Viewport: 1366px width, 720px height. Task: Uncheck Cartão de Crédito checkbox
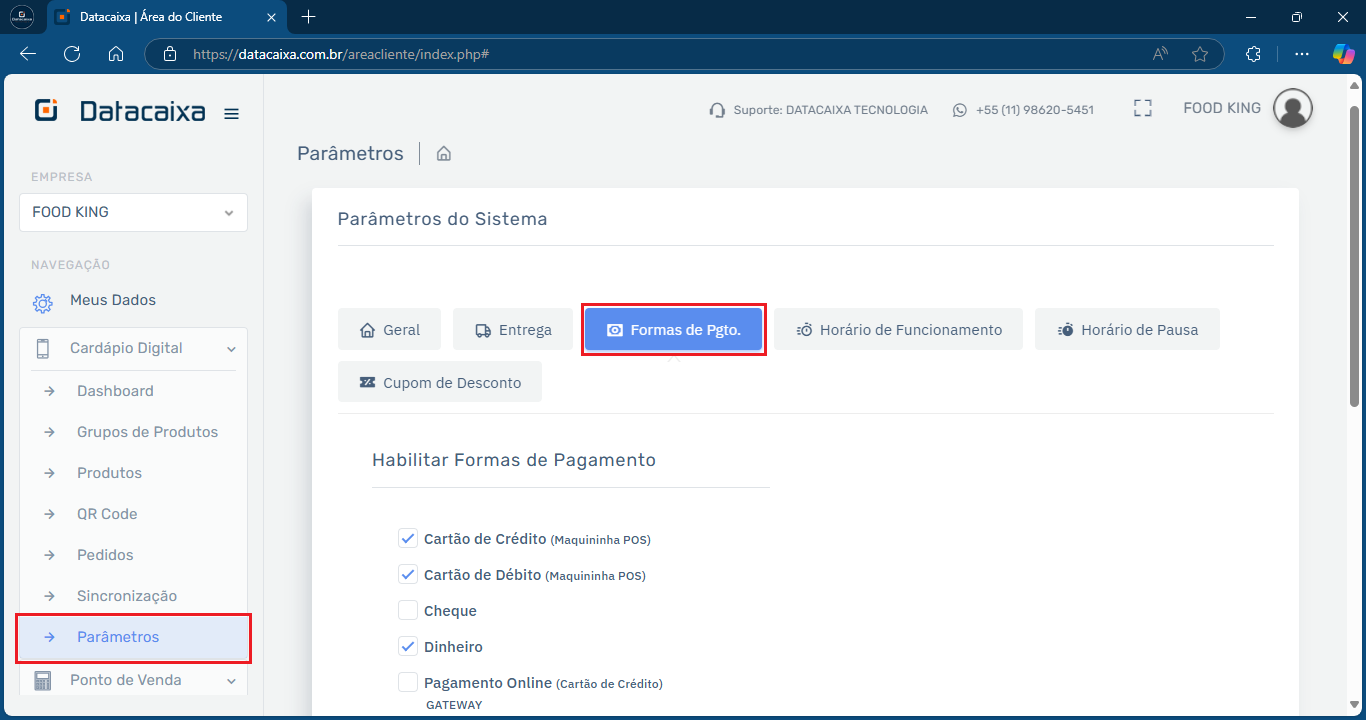[408, 538]
